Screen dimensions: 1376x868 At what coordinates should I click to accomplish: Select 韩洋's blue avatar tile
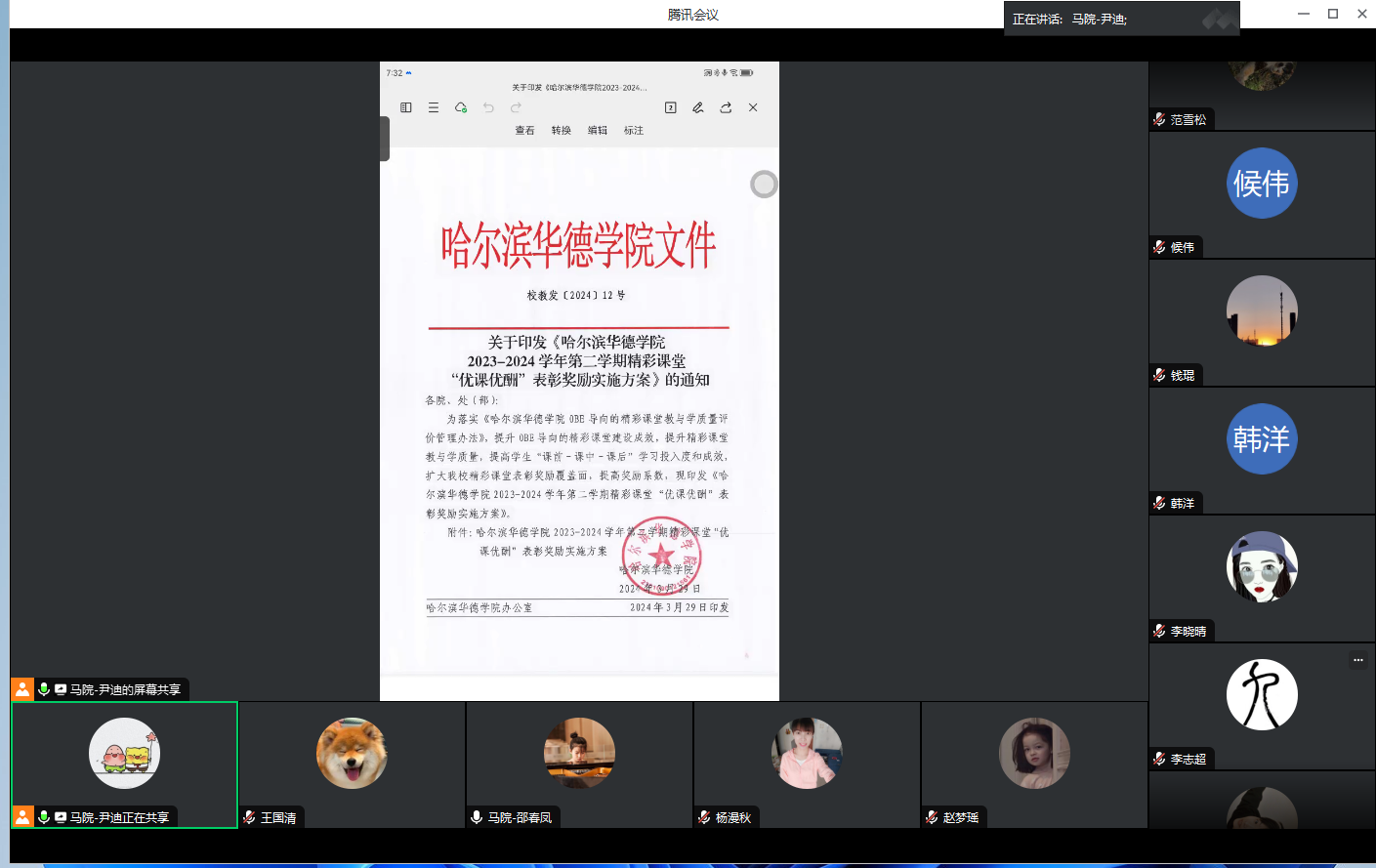1262,439
